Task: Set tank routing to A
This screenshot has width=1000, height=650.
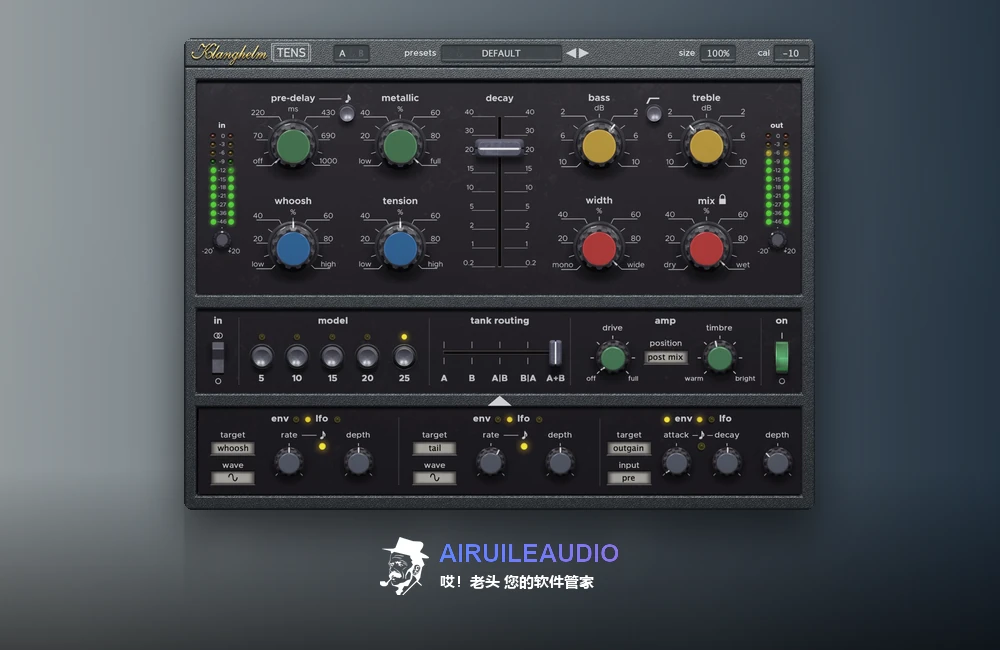Action: point(444,378)
